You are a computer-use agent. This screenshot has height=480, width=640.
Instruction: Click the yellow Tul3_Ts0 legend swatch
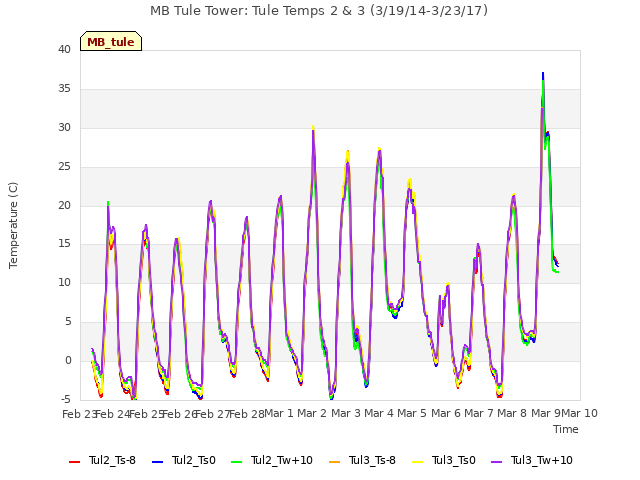pyautogui.click(x=418, y=462)
